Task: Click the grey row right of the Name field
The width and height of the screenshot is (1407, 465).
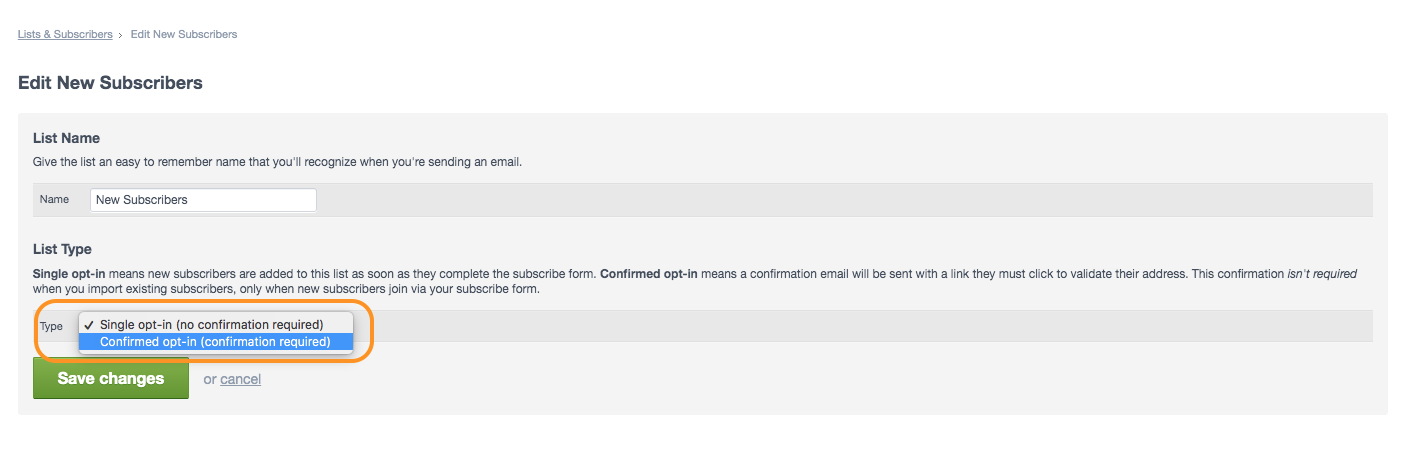Action: pos(845,200)
